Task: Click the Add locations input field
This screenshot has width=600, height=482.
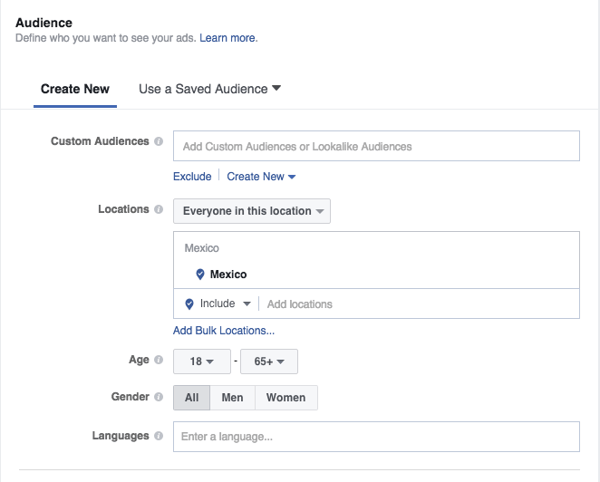Action: click(421, 304)
